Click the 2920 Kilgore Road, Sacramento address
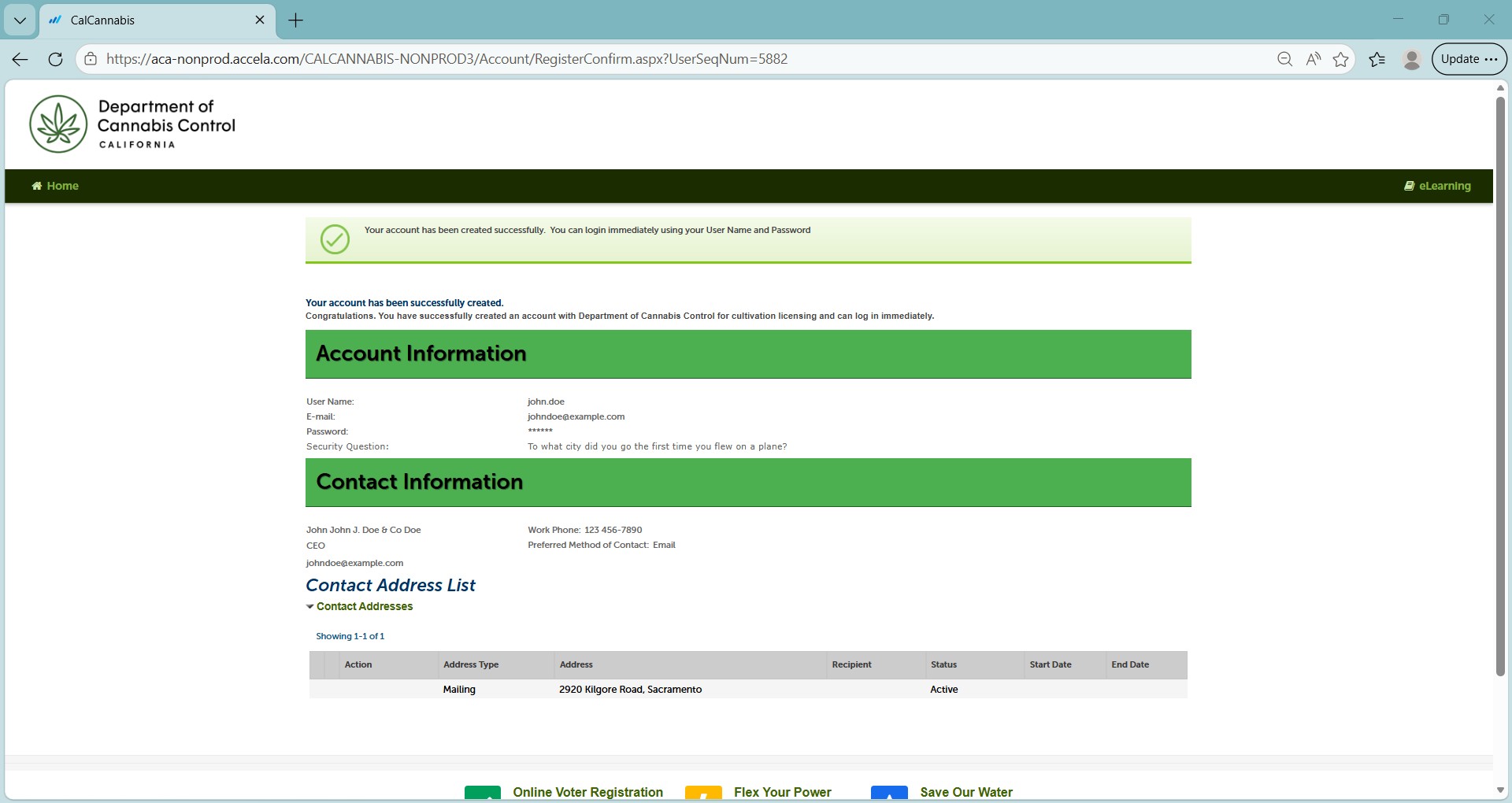This screenshot has width=1512, height=803. 630,689
